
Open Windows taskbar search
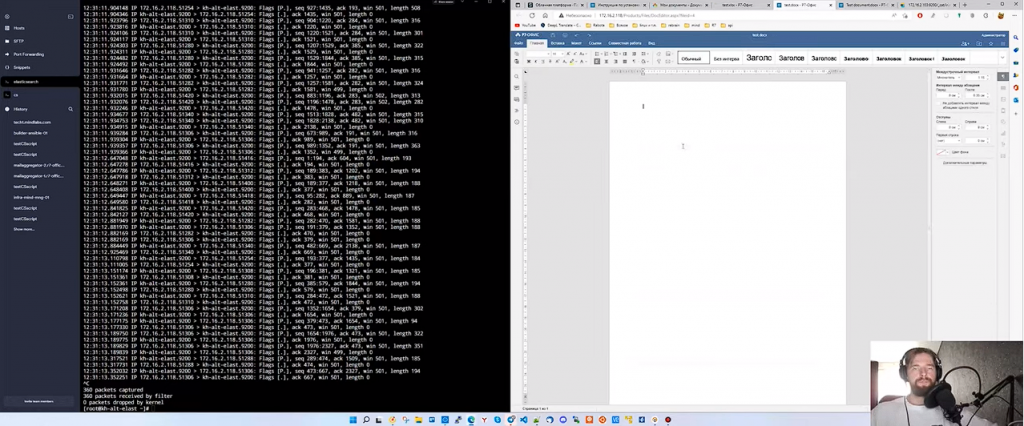click(x=366, y=419)
